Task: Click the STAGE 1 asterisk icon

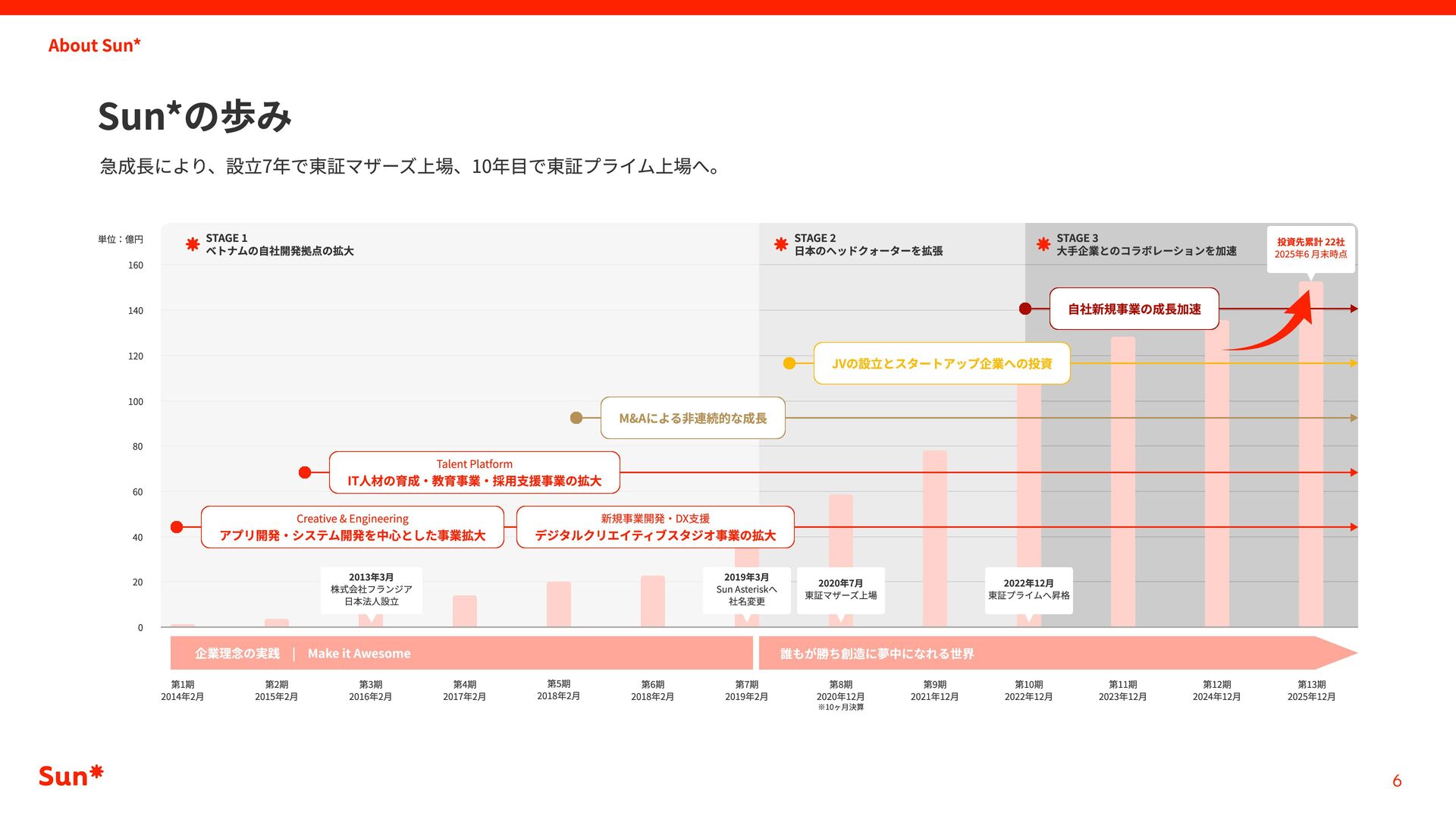Action: (193, 244)
